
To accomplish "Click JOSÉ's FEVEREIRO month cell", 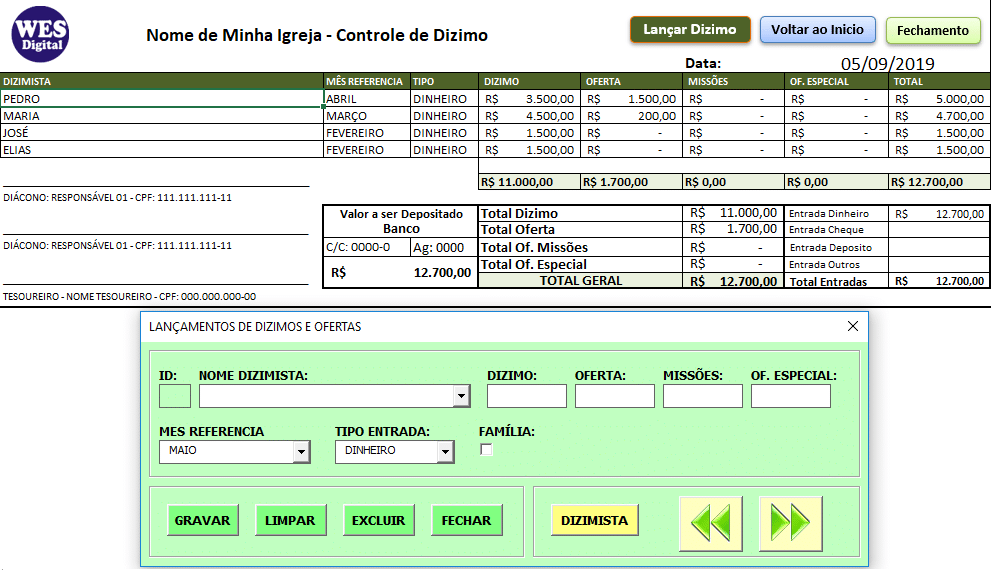I will pos(367,133).
